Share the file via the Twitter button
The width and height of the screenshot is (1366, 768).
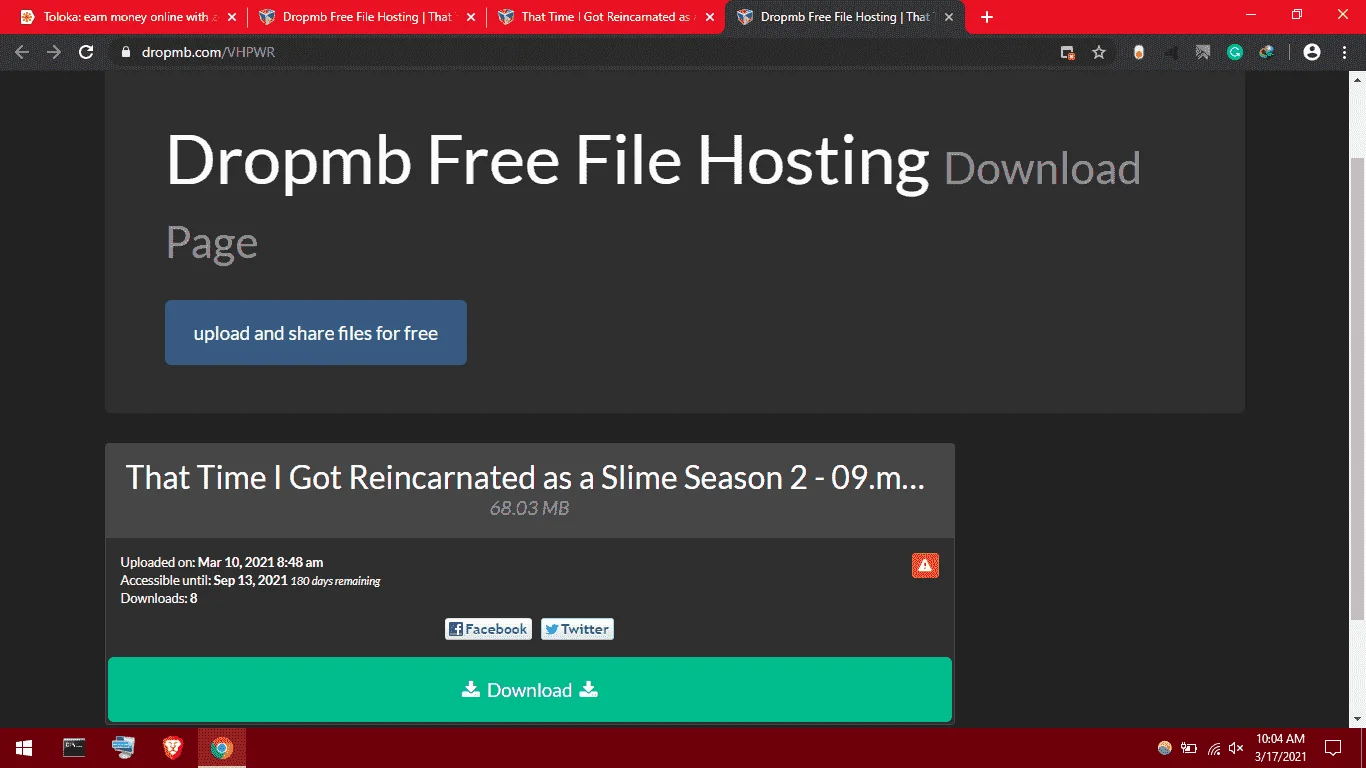[x=577, y=629]
